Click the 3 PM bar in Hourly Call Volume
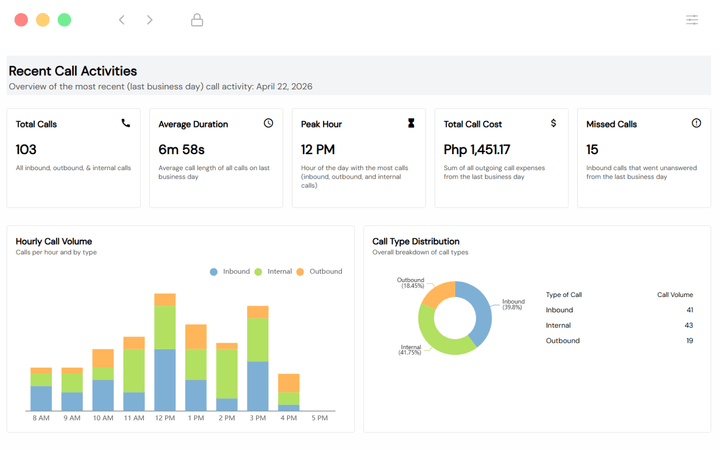Image resolution: width=720 pixels, height=450 pixels. click(x=258, y=365)
